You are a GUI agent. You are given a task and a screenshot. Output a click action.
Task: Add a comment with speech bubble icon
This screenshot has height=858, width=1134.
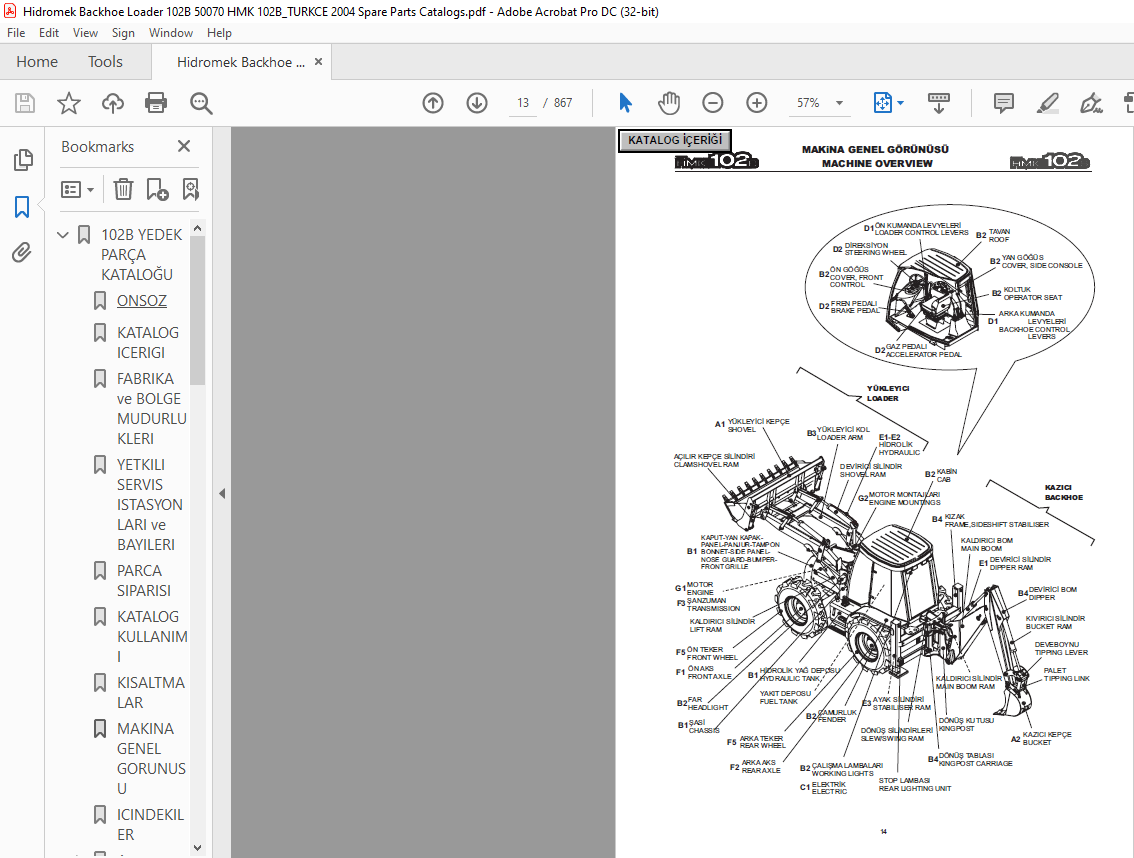pyautogui.click(x=1004, y=103)
